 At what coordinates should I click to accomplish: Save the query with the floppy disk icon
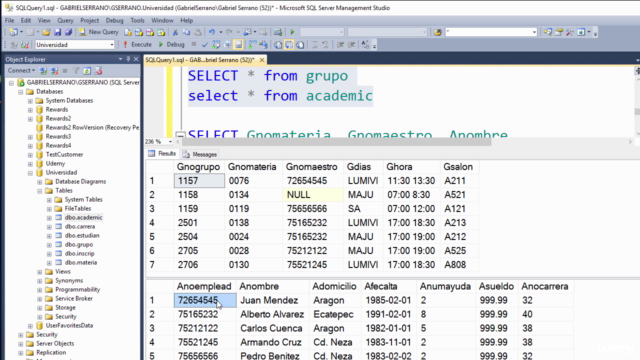(58, 32)
